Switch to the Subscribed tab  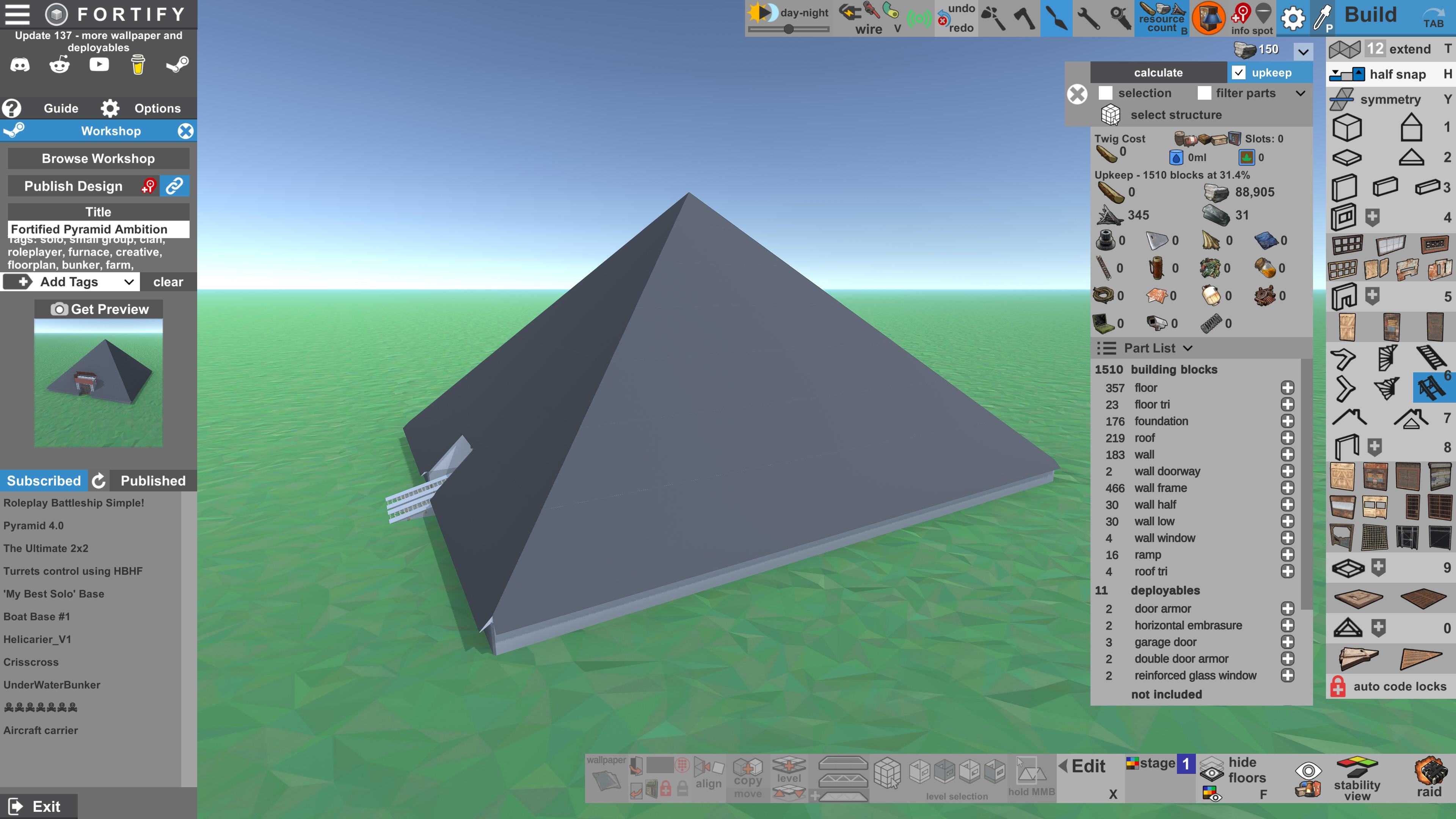click(44, 480)
